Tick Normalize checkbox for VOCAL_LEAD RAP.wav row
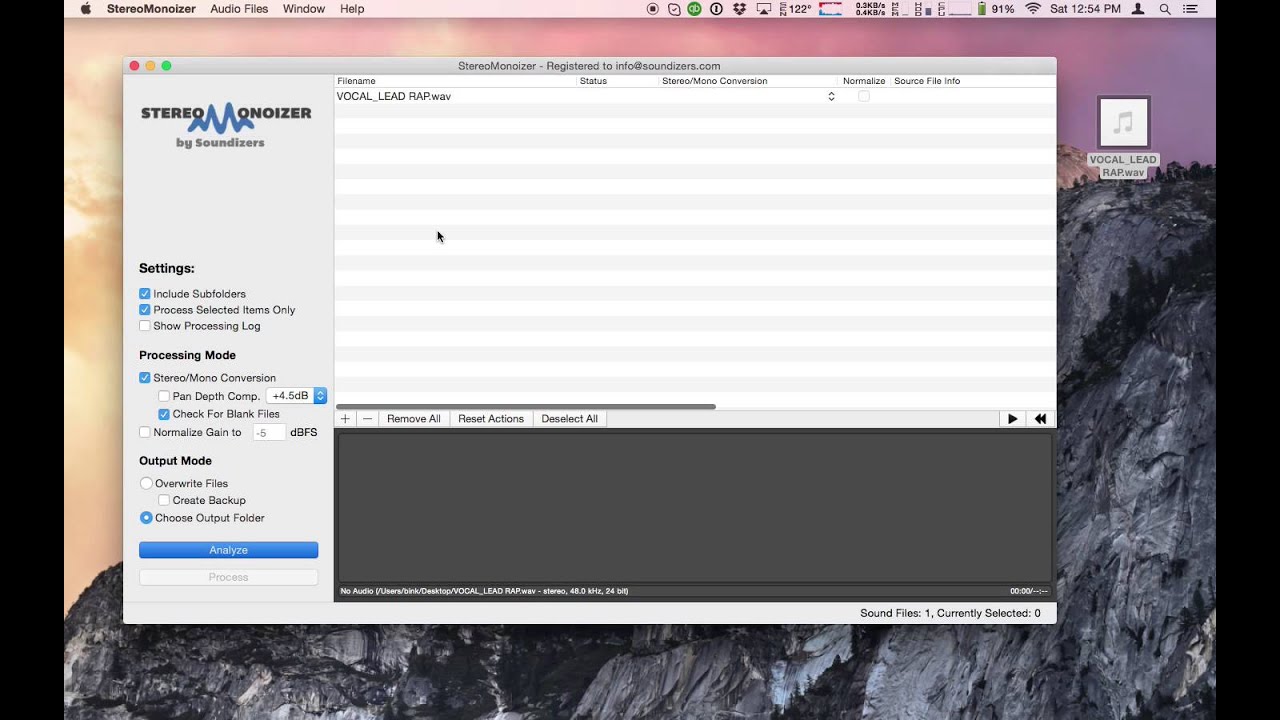The height and width of the screenshot is (720, 1280). click(864, 96)
